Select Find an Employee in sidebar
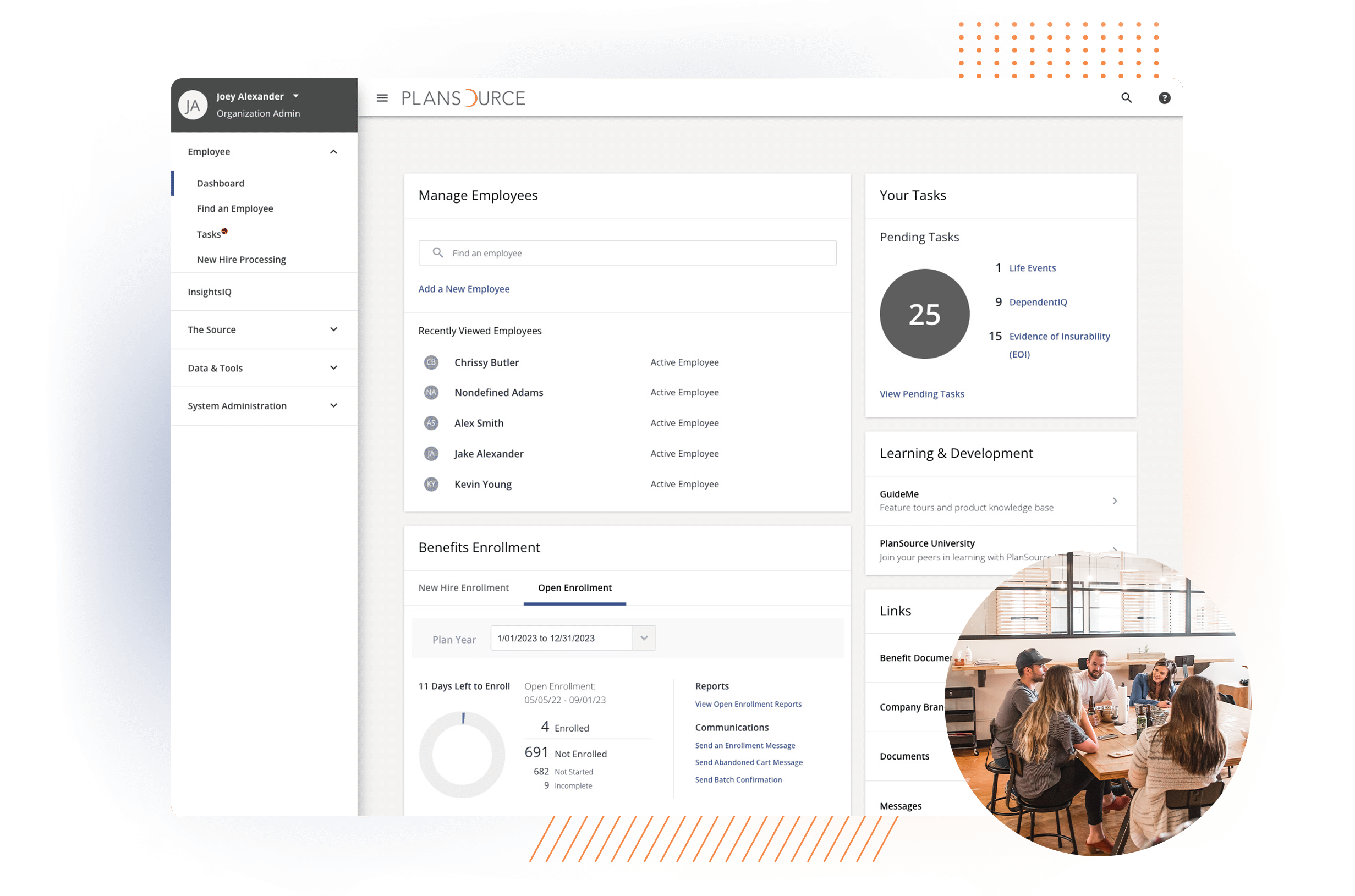Screen dimensions: 1355x896 pos(235,208)
